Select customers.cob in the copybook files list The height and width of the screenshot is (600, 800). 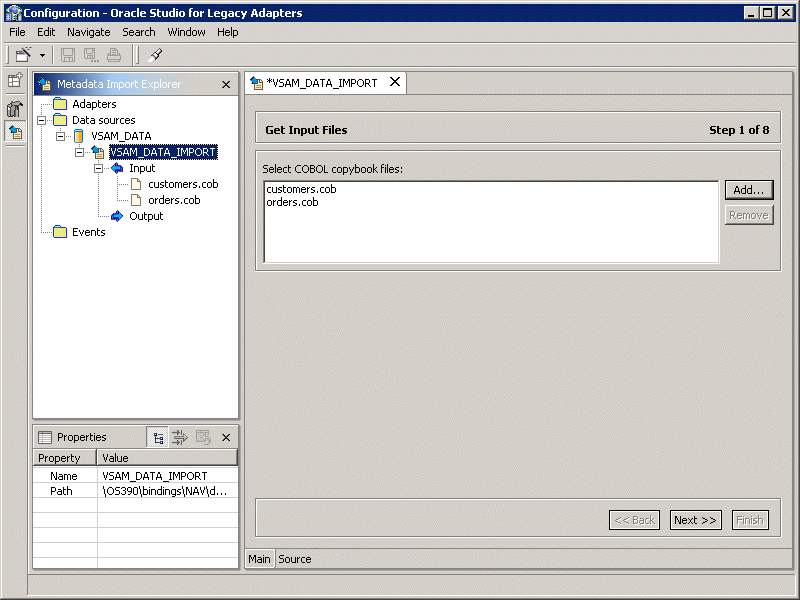[x=301, y=189]
